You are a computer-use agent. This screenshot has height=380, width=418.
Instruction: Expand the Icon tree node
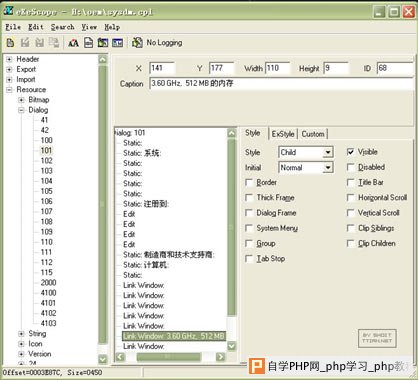coord(21,344)
